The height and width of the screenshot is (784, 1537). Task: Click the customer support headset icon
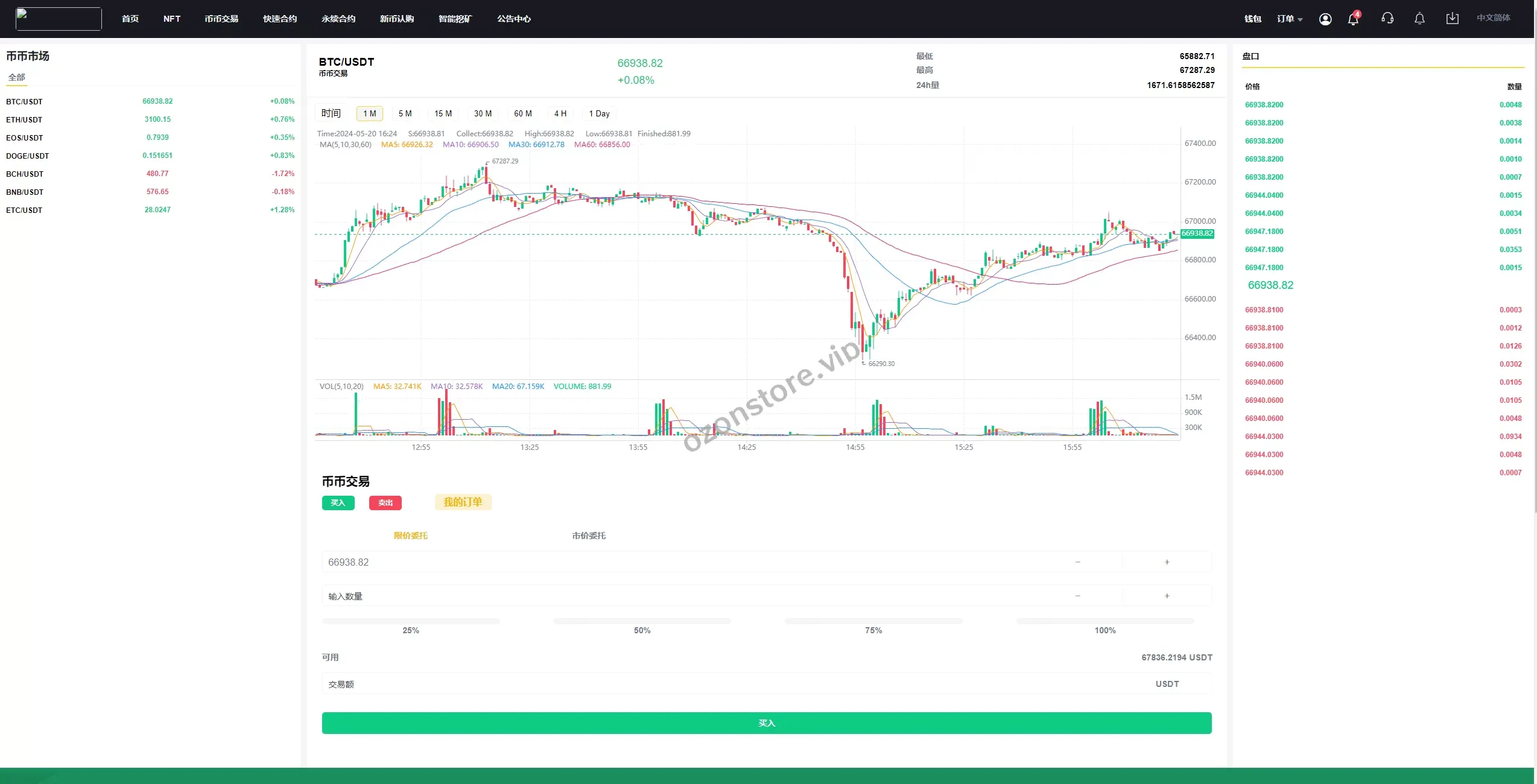[1387, 19]
